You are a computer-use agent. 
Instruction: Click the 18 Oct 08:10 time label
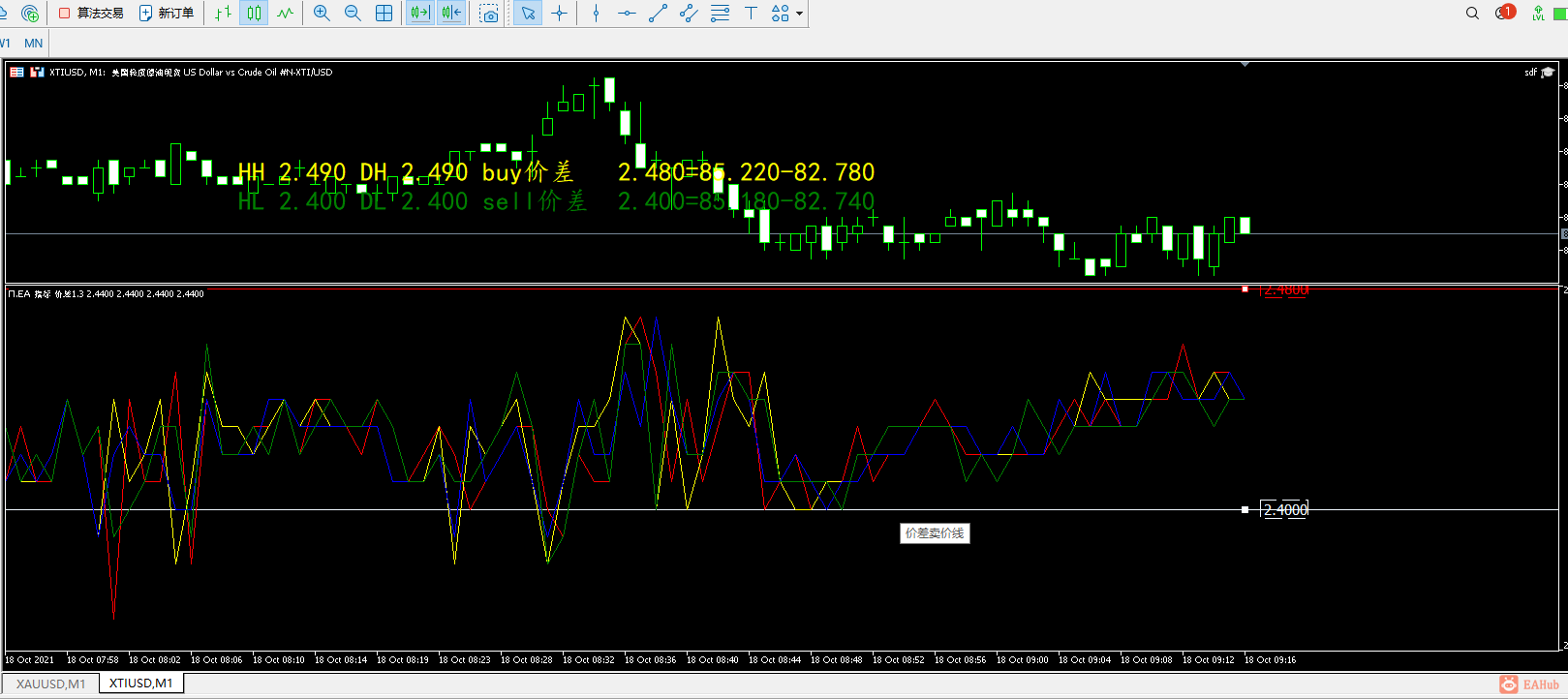(278, 660)
